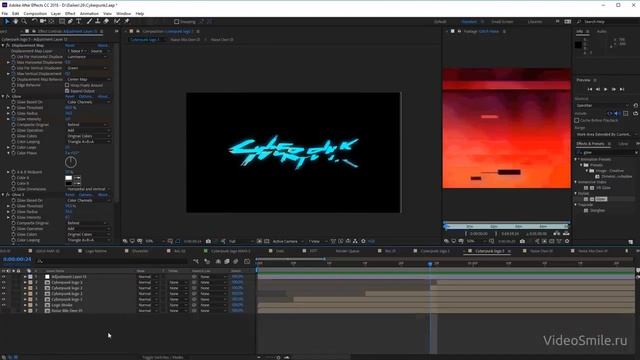Open the File menu

point(4,13)
